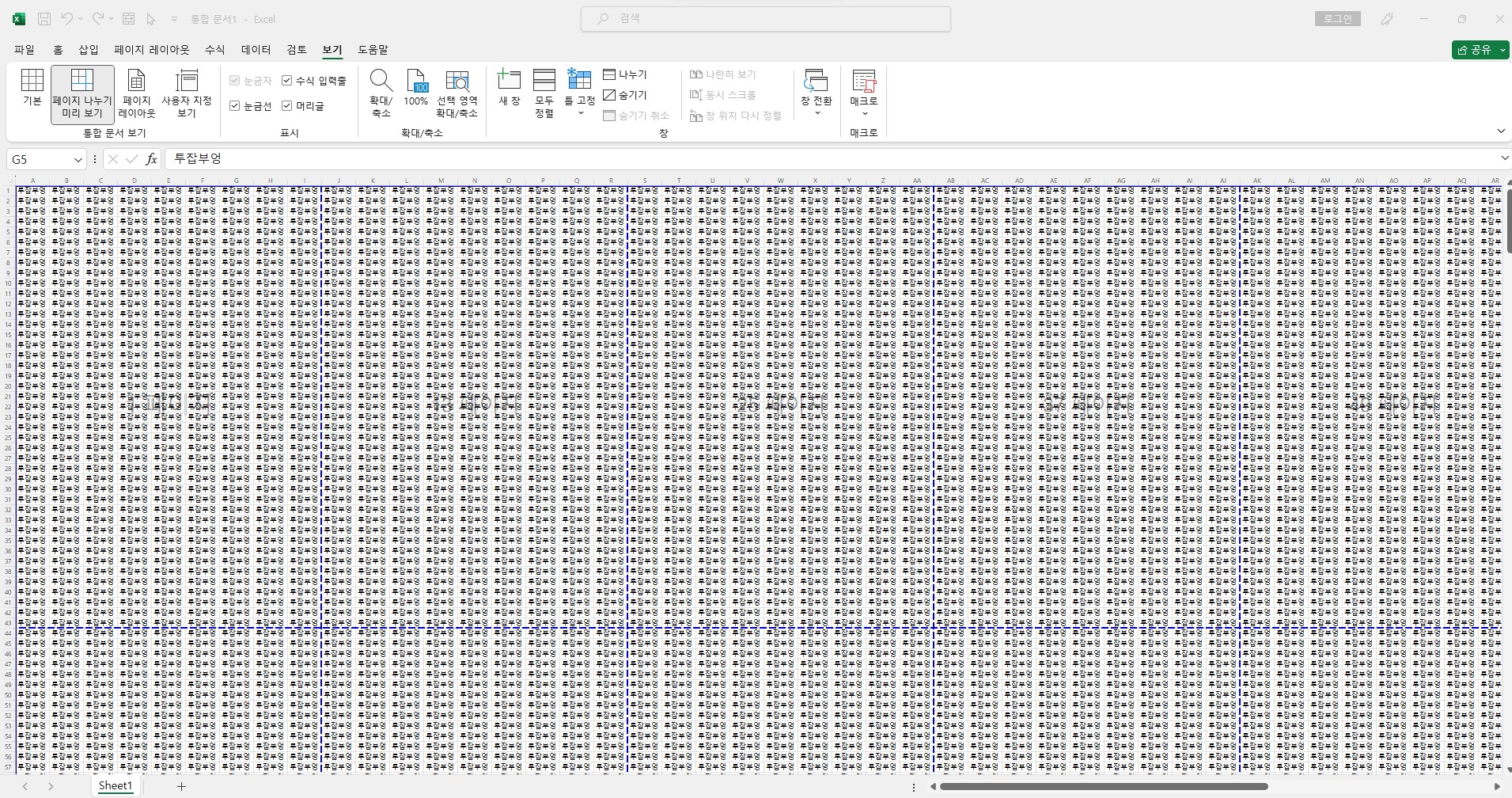1512x798 pixels.
Task: Open the Review (검토) tab
Action: (x=297, y=50)
